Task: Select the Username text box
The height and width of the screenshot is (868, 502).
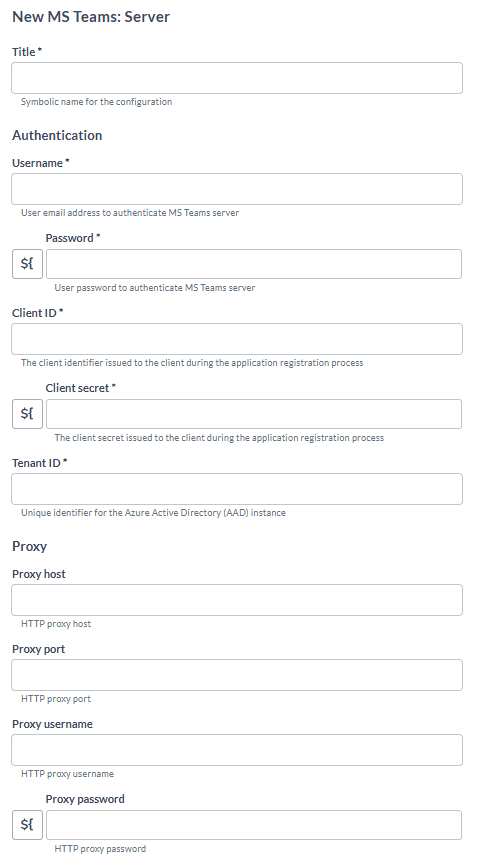Action: point(237,189)
